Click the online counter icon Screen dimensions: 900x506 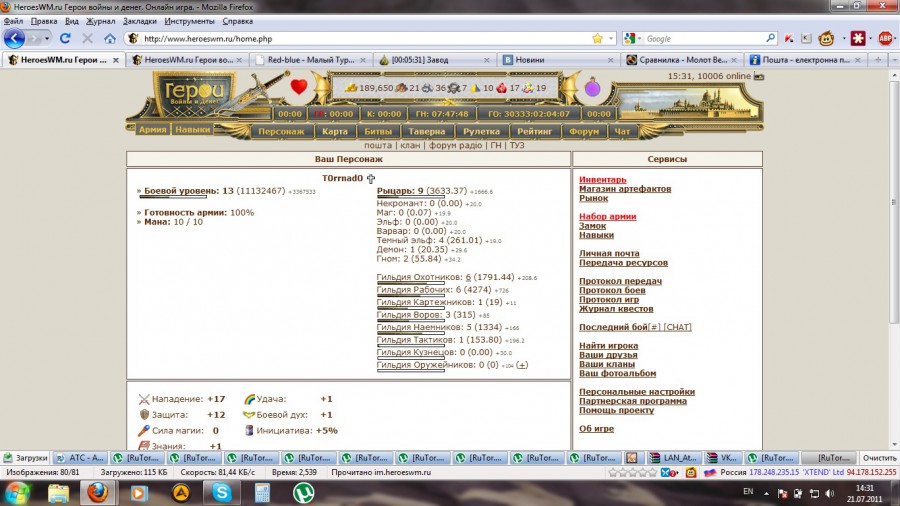coord(759,76)
